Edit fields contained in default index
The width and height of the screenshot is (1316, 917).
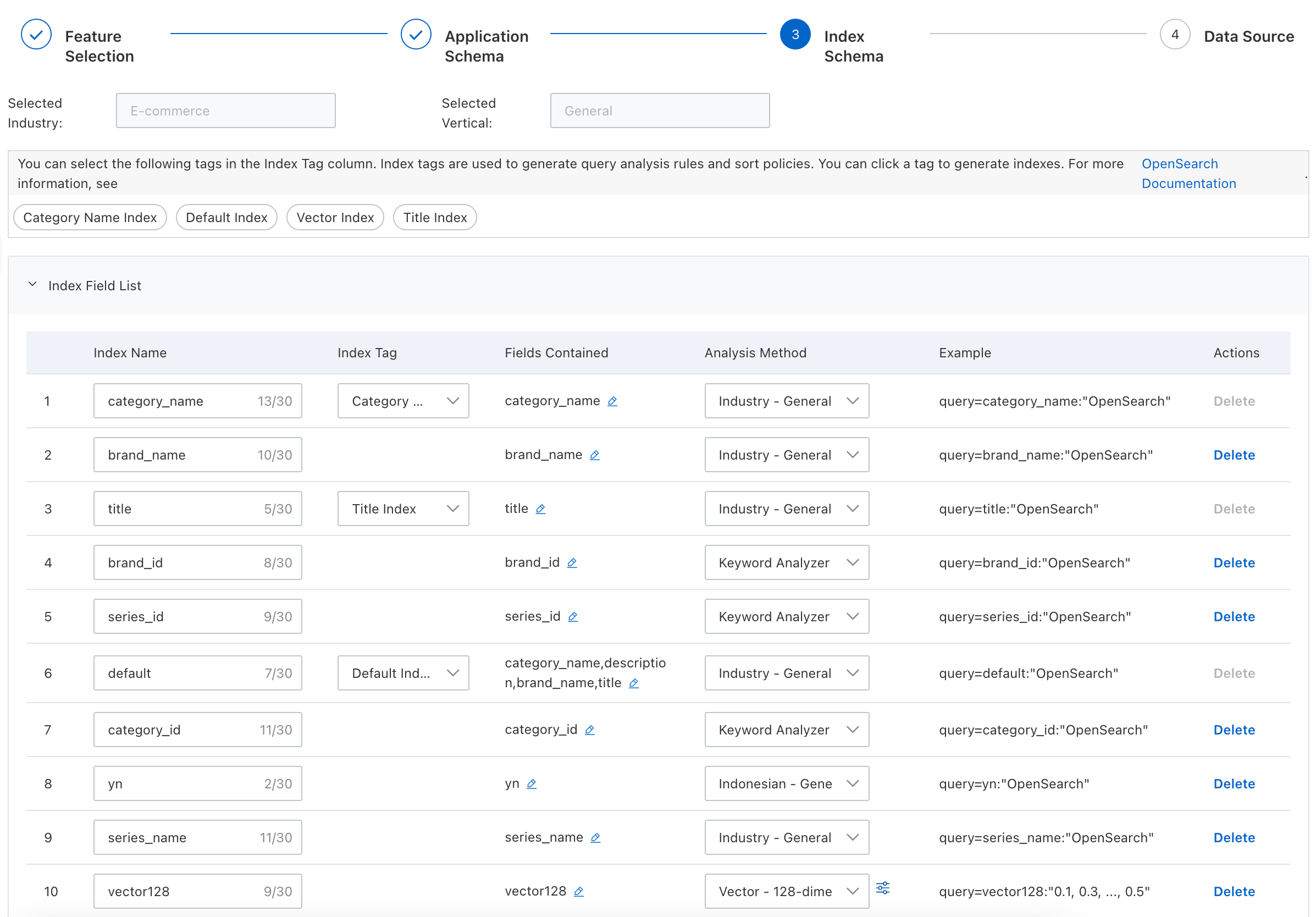pos(633,683)
